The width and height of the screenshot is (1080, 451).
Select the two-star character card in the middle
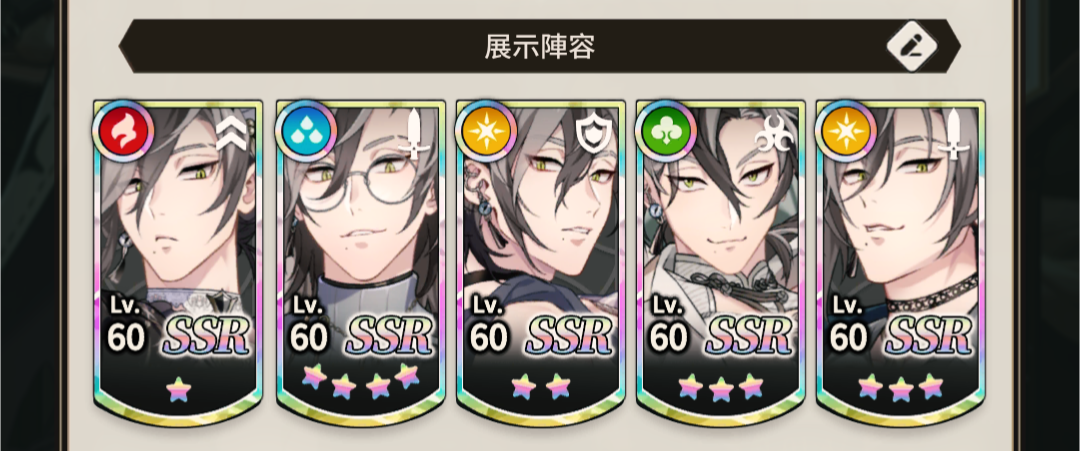coord(541,263)
